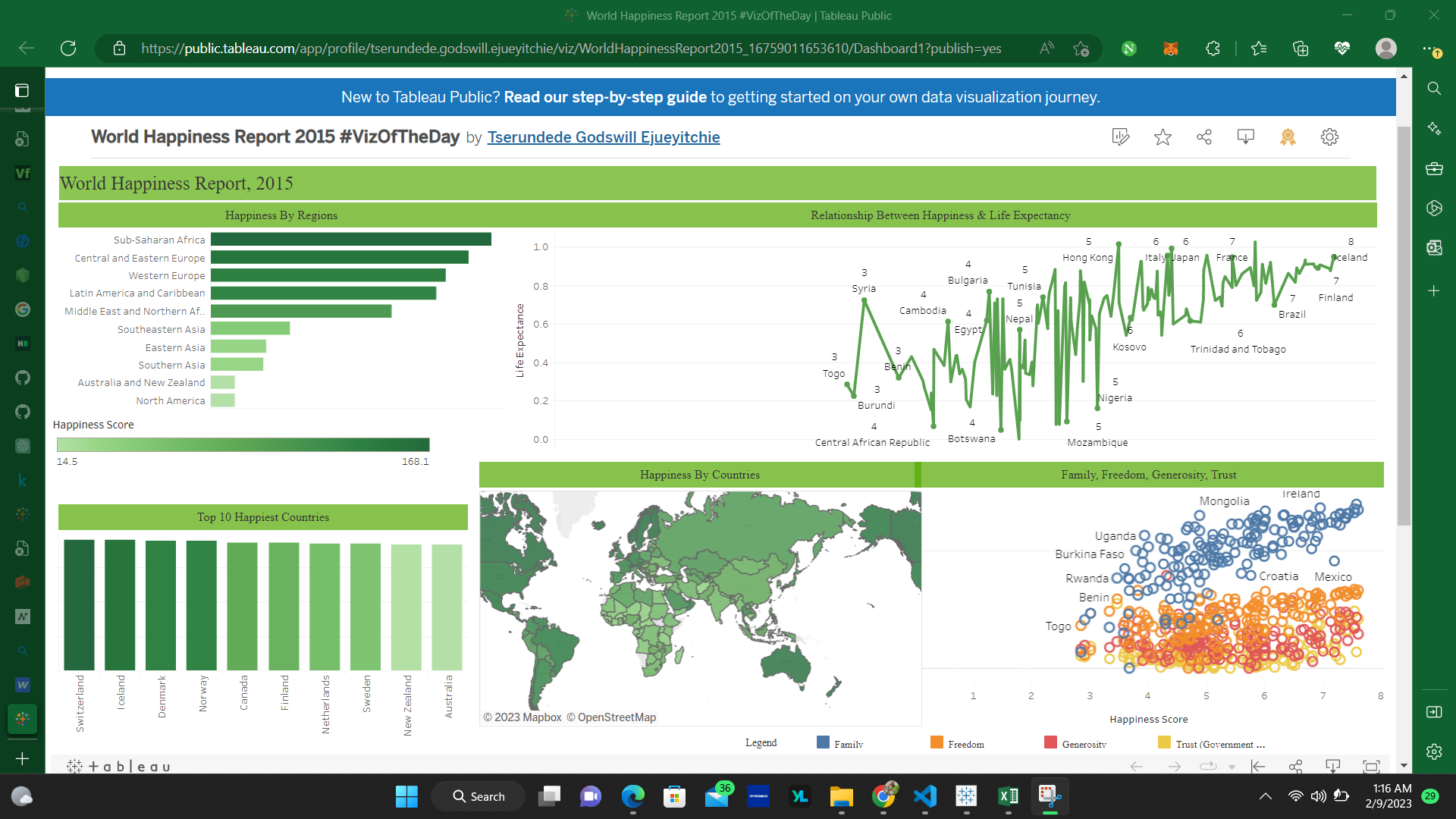The width and height of the screenshot is (1456, 819).
Task: Open the replay speed dropdown arrow
Action: (1232, 767)
